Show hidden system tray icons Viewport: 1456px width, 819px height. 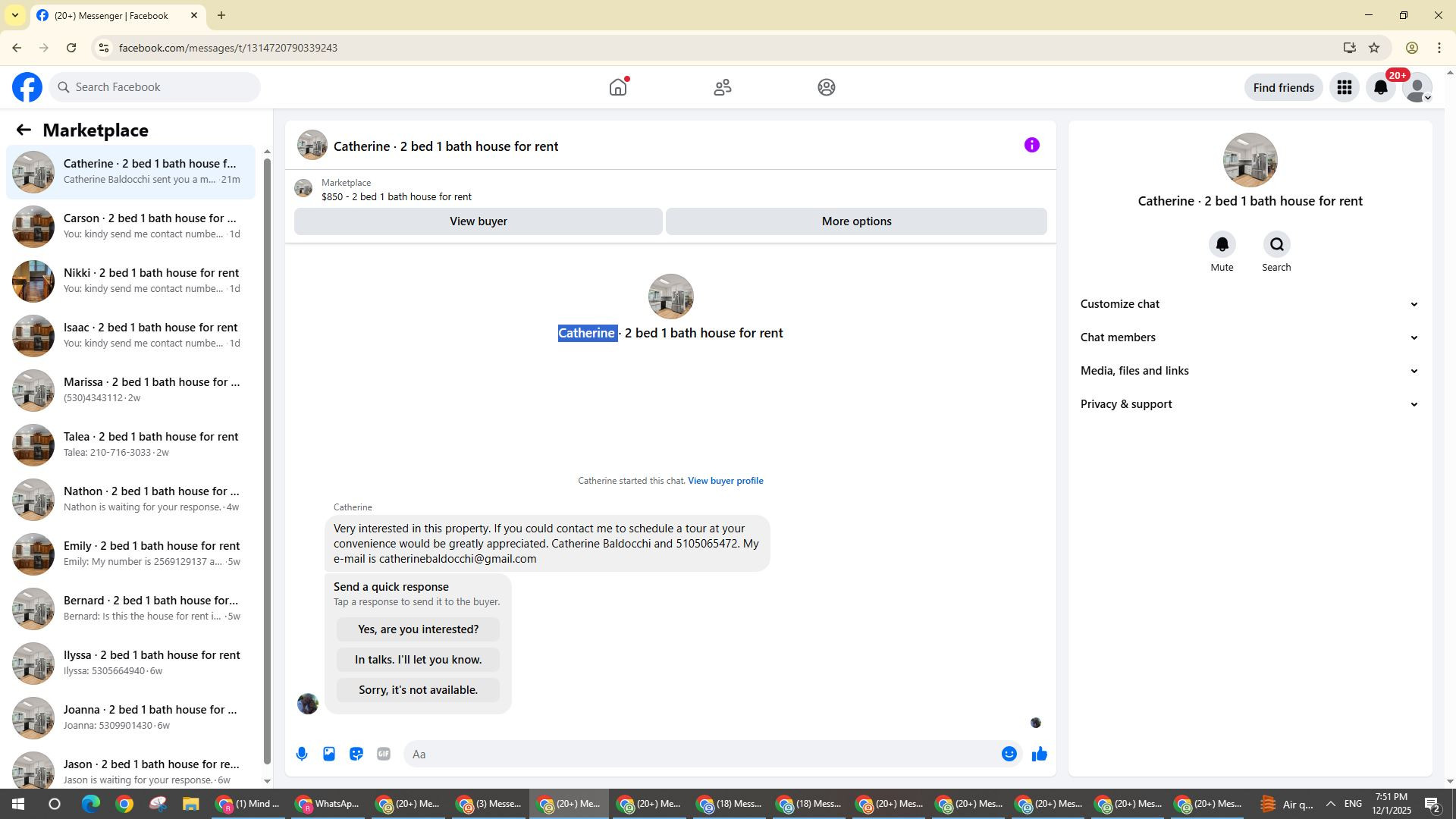(1330, 804)
